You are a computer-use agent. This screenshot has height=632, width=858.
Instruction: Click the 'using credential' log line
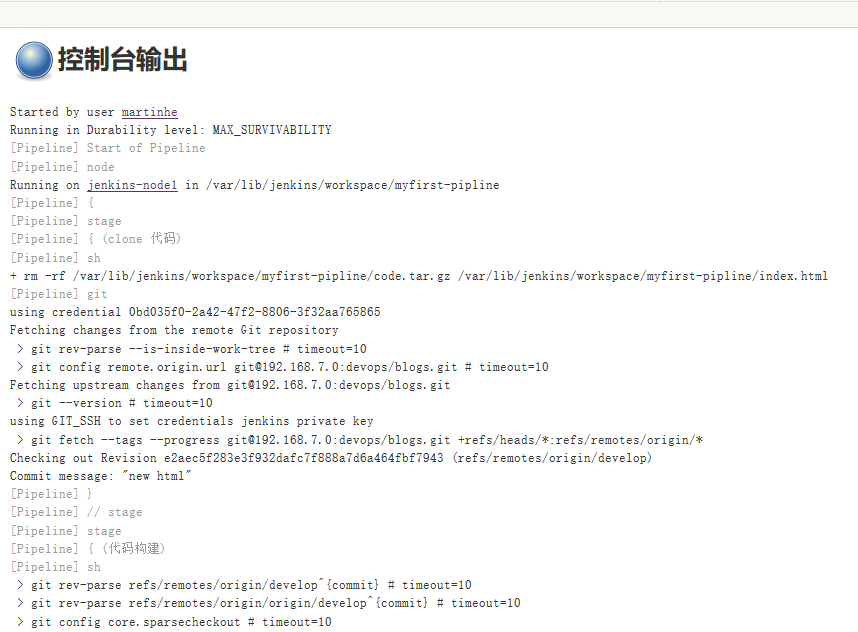coord(194,312)
